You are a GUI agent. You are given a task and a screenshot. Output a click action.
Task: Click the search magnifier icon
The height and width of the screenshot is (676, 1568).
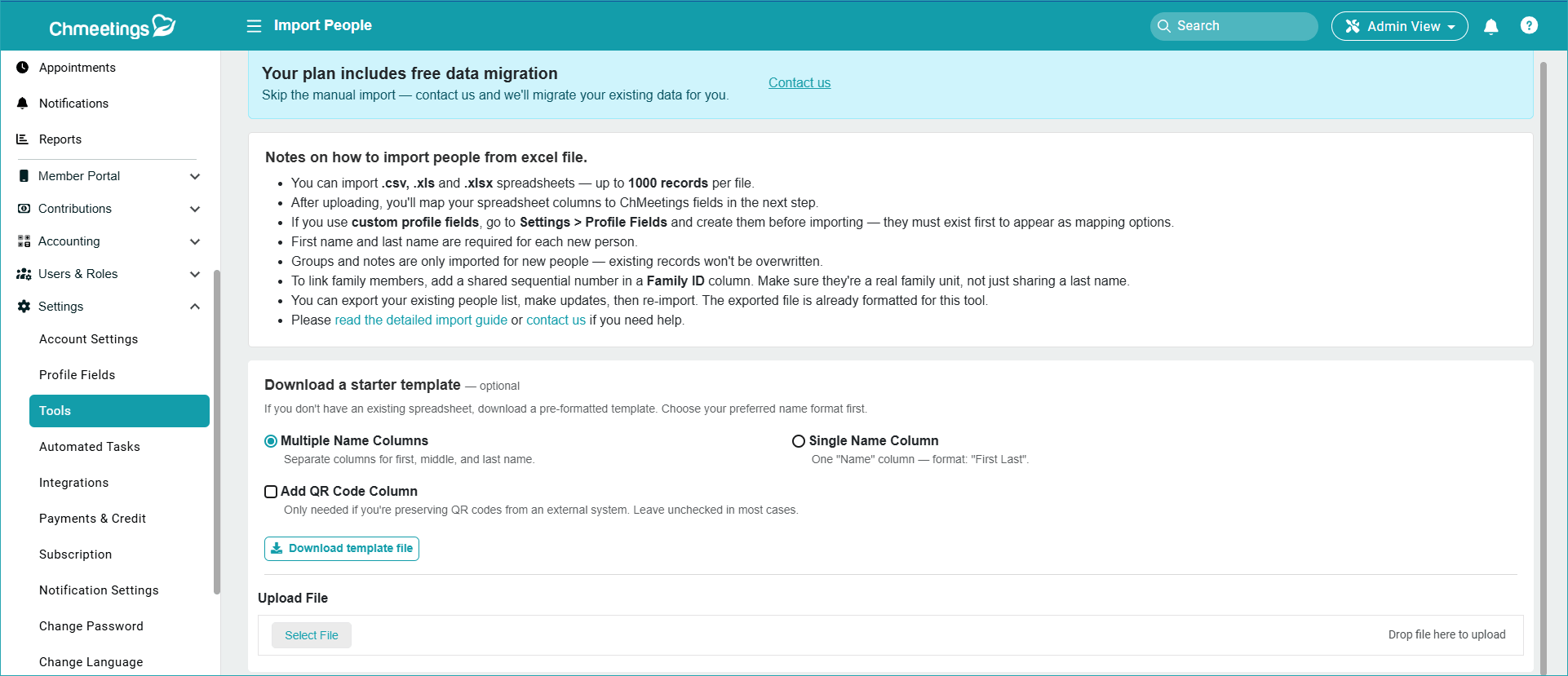click(1164, 26)
